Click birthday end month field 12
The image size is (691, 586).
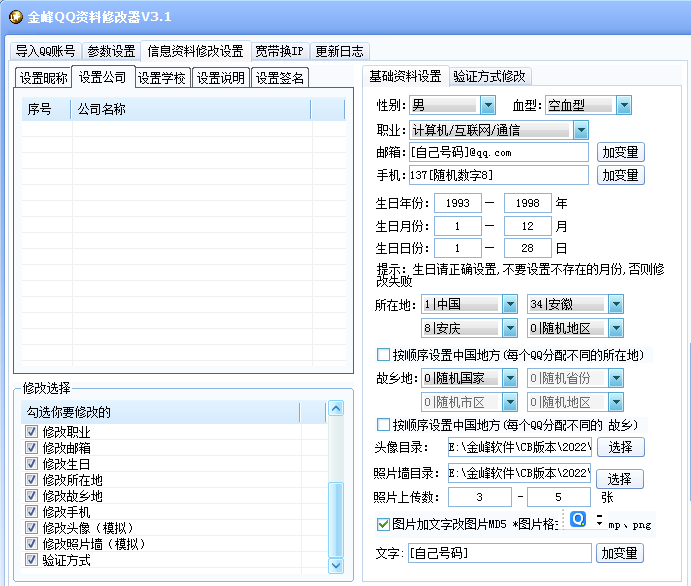528,226
